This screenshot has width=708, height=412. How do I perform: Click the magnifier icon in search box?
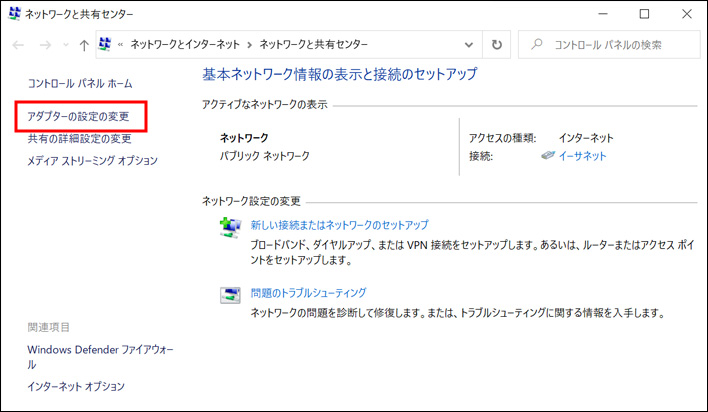point(537,45)
